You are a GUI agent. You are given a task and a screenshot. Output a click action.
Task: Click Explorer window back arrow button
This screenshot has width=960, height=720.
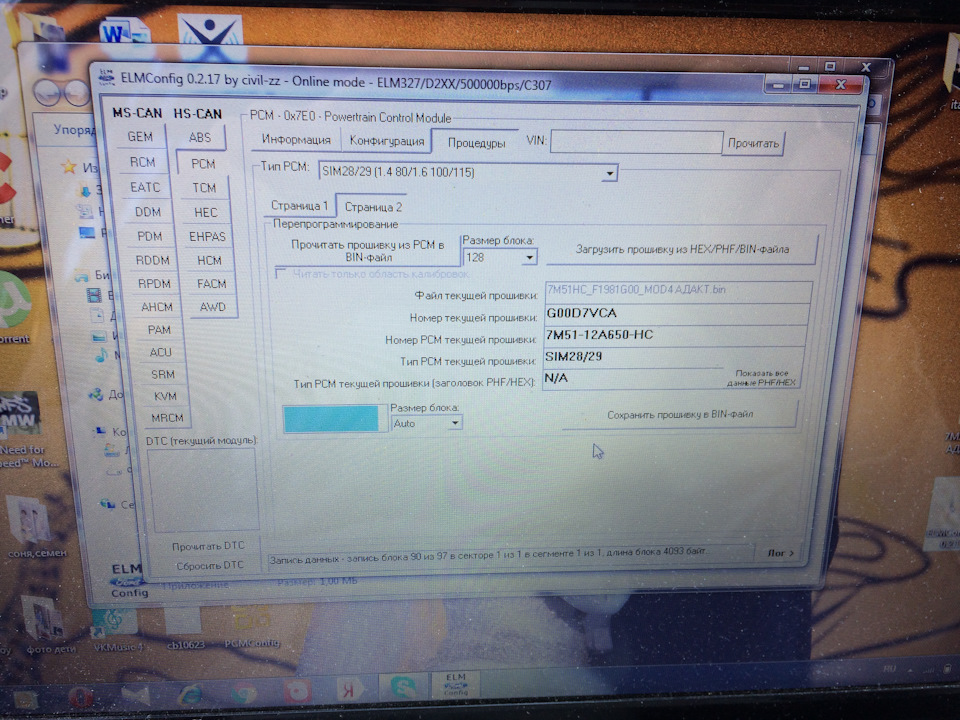click(48, 93)
